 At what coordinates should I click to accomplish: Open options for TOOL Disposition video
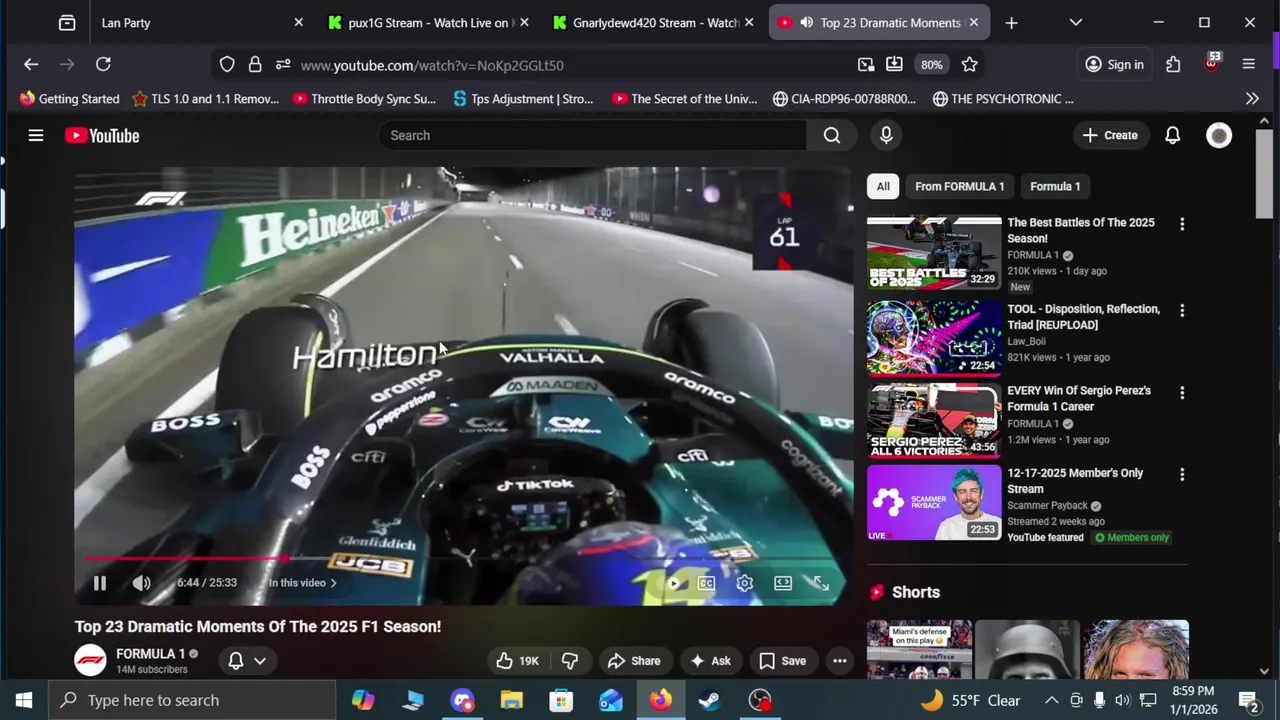(x=1182, y=311)
